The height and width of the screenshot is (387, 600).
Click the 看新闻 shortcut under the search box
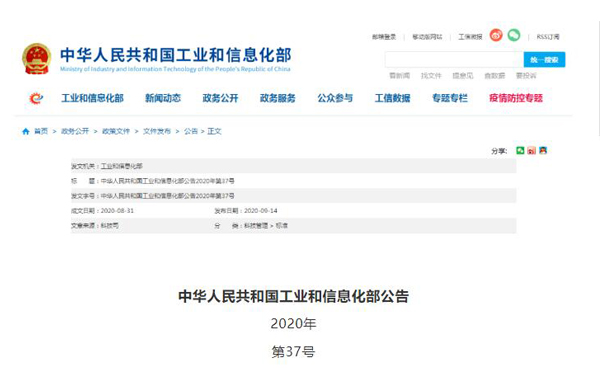point(399,76)
